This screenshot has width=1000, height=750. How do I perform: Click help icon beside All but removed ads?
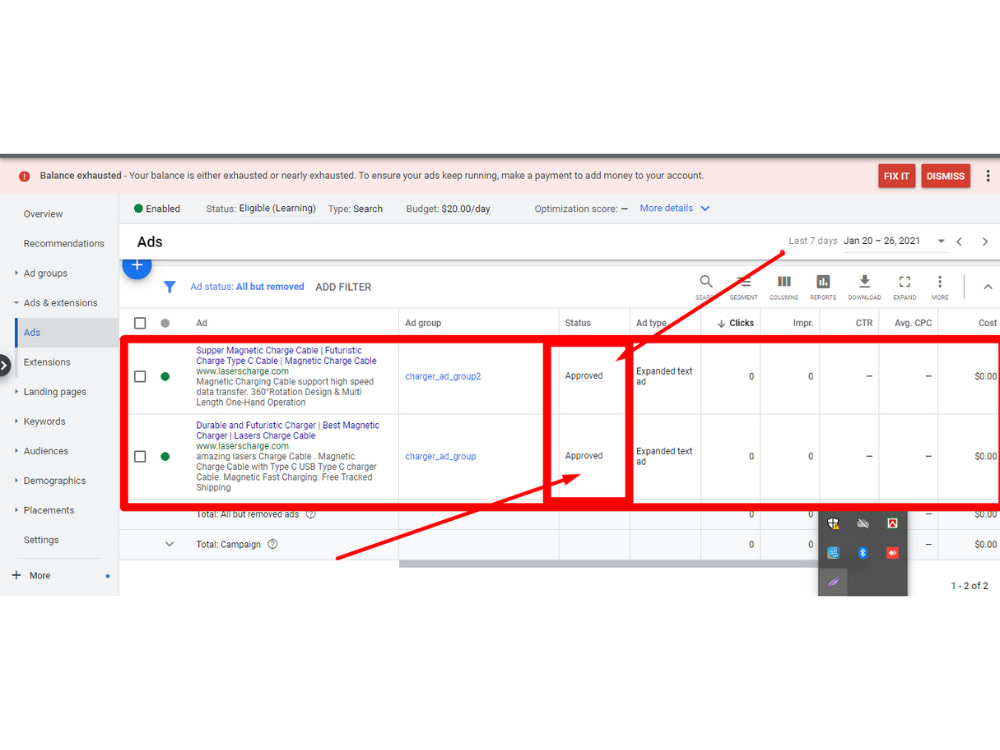click(311, 514)
